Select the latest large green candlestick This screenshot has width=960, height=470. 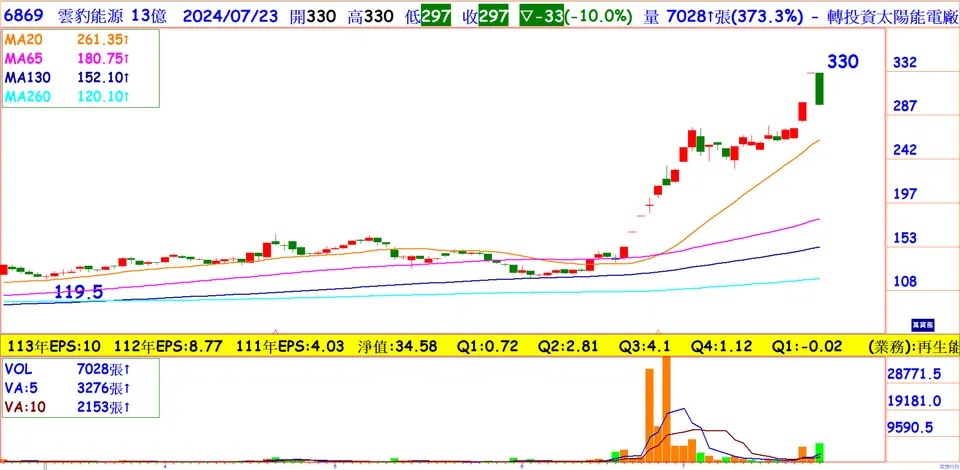click(x=819, y=89)
